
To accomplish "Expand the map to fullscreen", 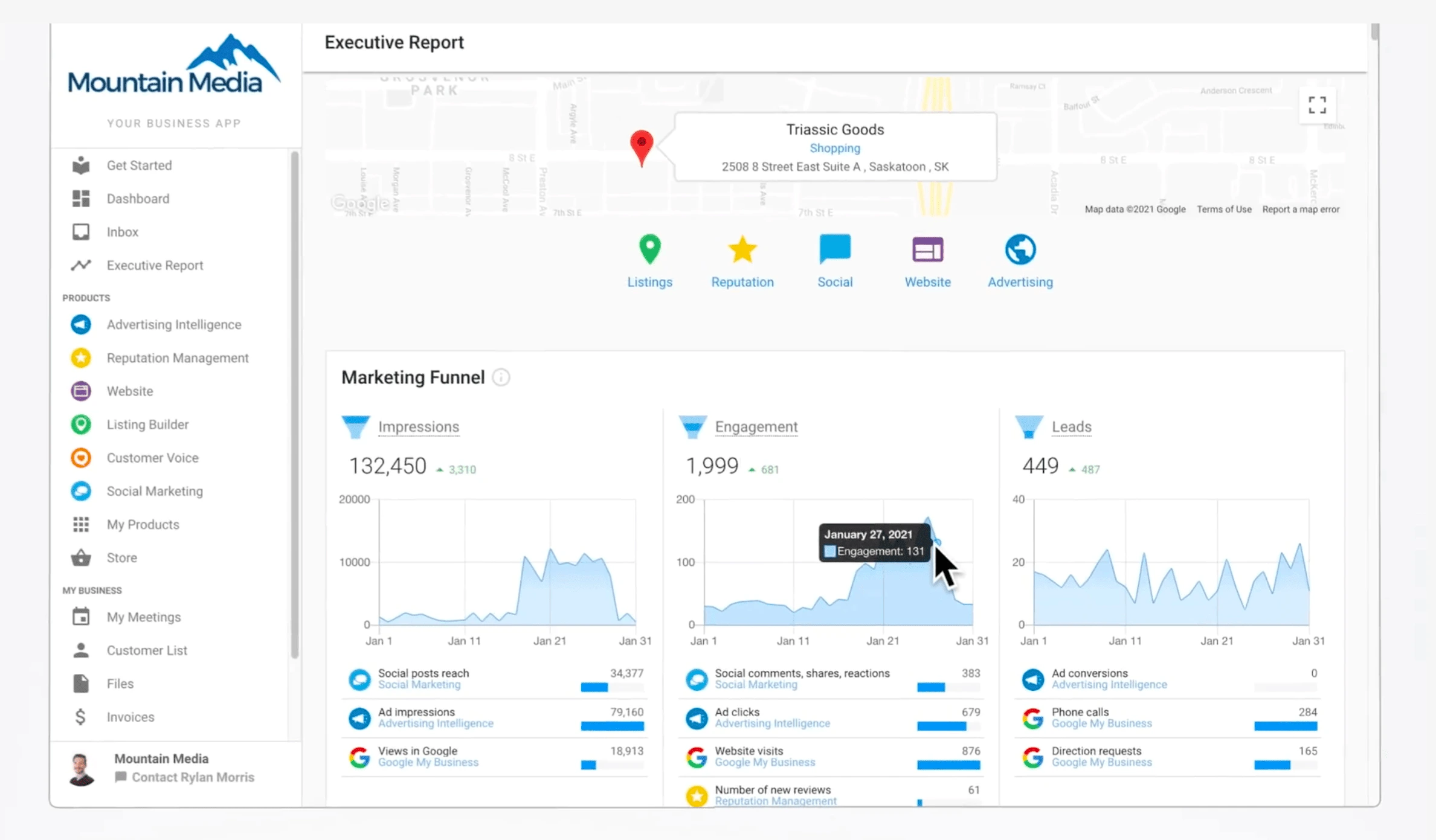I will [1318, 105].
